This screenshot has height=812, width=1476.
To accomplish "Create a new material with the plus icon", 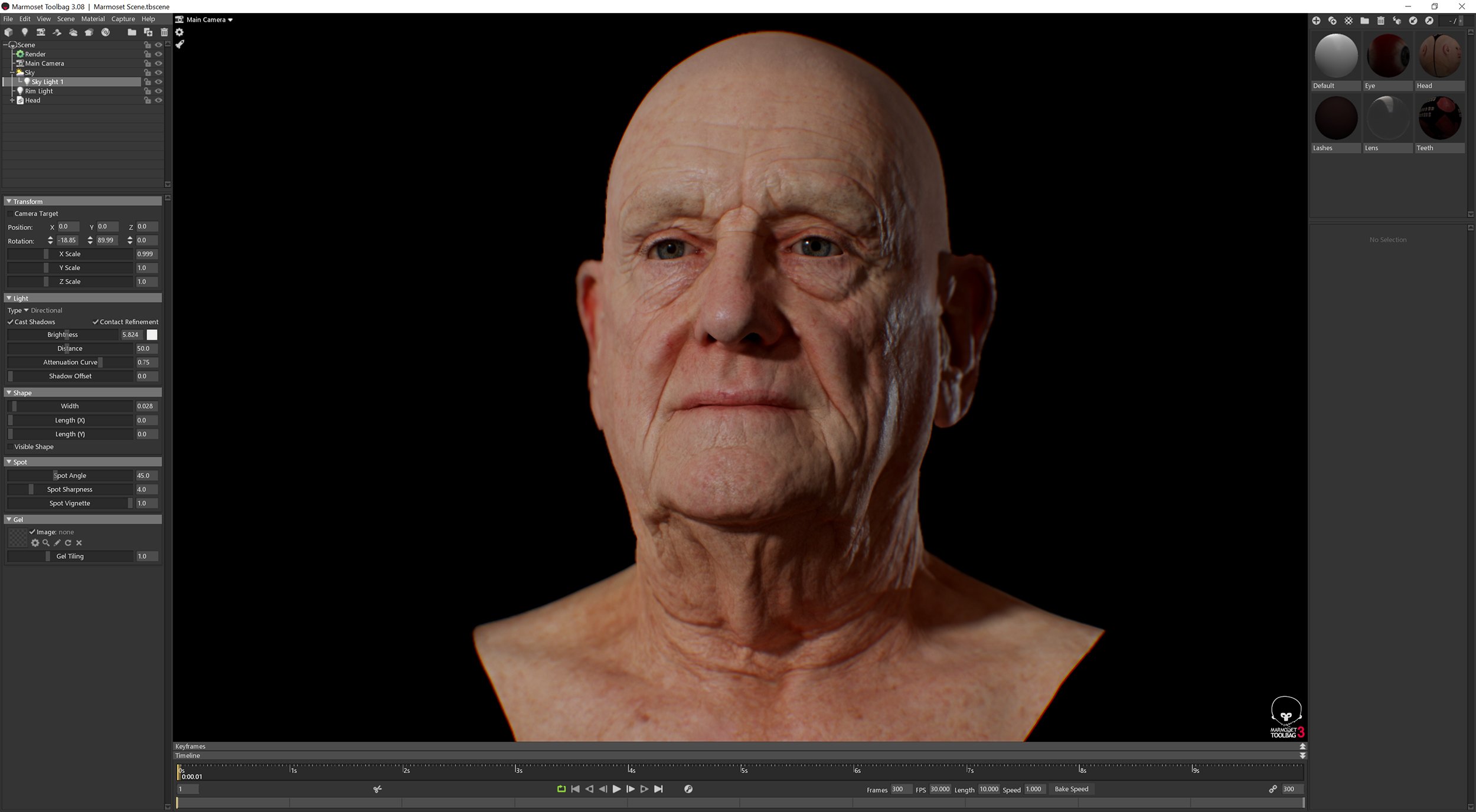I will (1317, 21).
